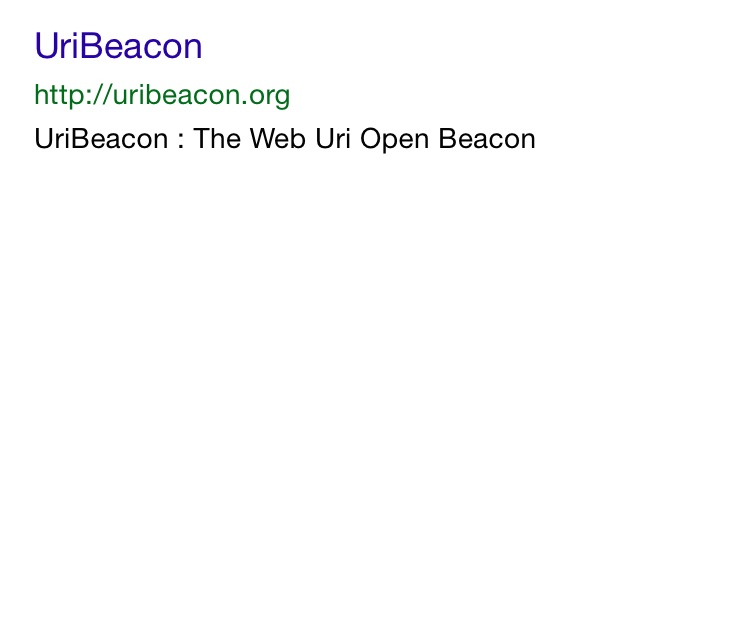Screen dimensions: 738x618
Task: Click the 'http://' prefix of green URL
Action: coord(72,95)
